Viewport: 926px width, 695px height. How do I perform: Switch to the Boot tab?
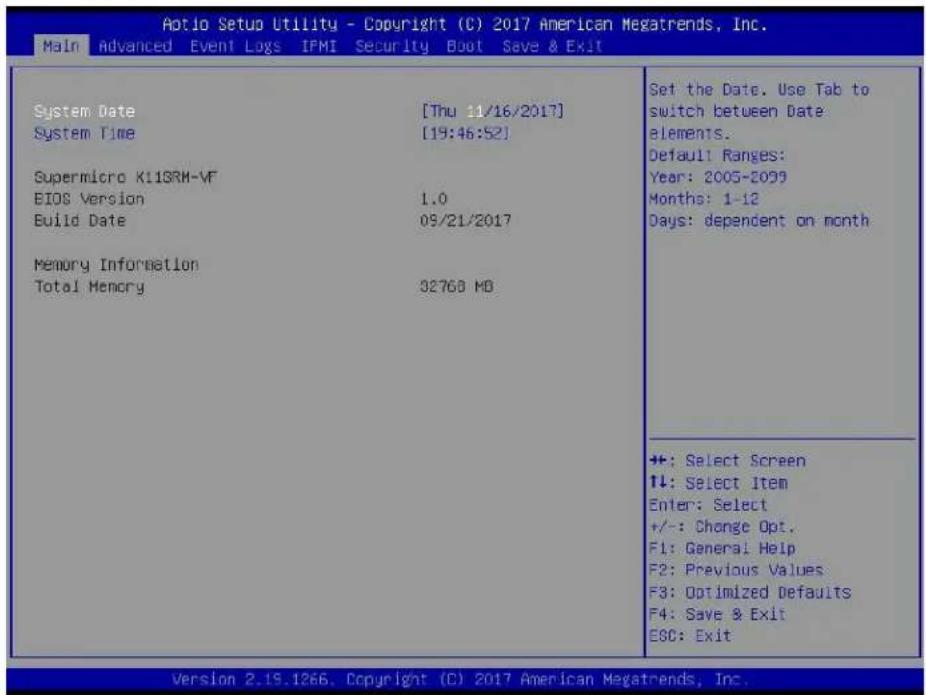click(x=465, y=46)
